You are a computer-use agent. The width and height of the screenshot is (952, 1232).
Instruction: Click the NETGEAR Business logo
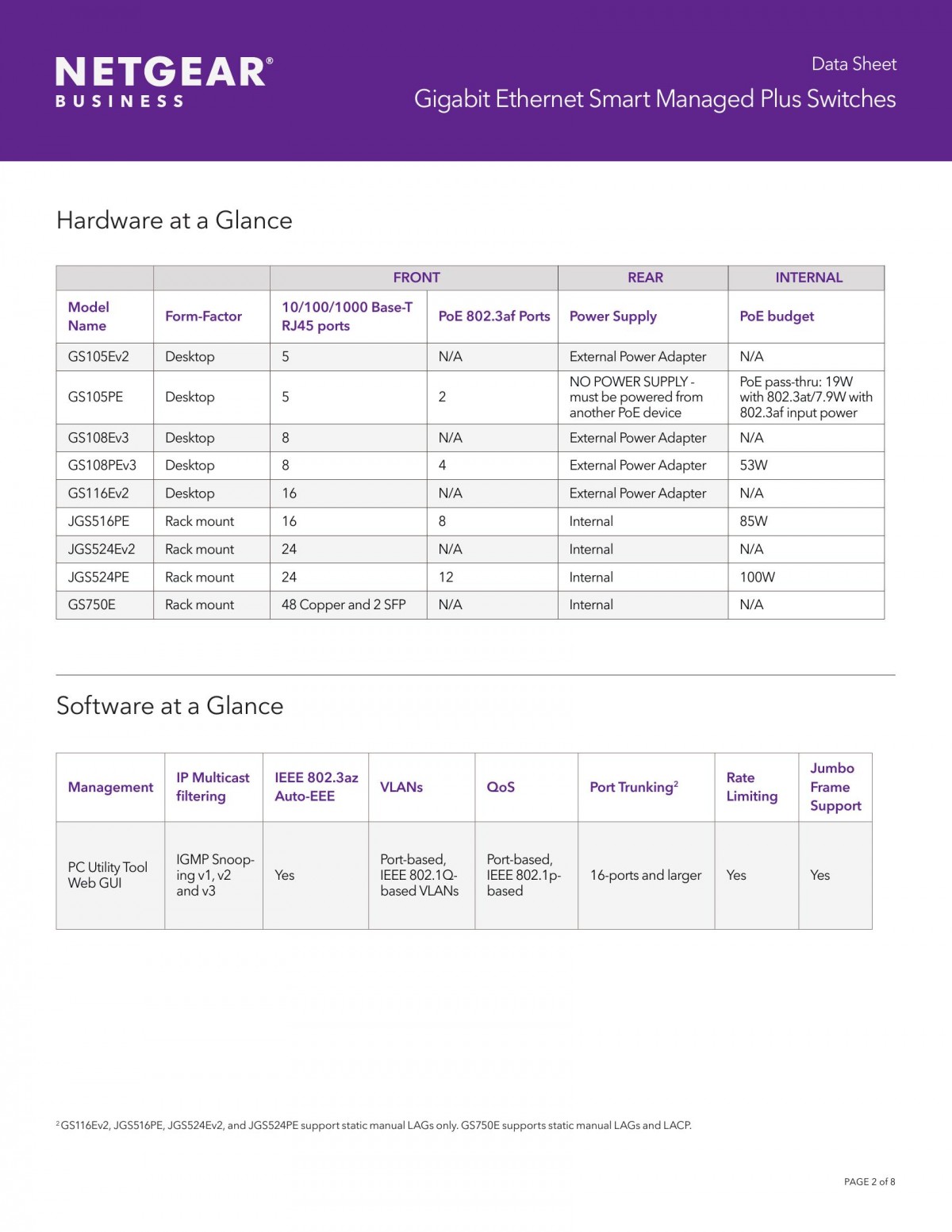click(x=164, y=82)
